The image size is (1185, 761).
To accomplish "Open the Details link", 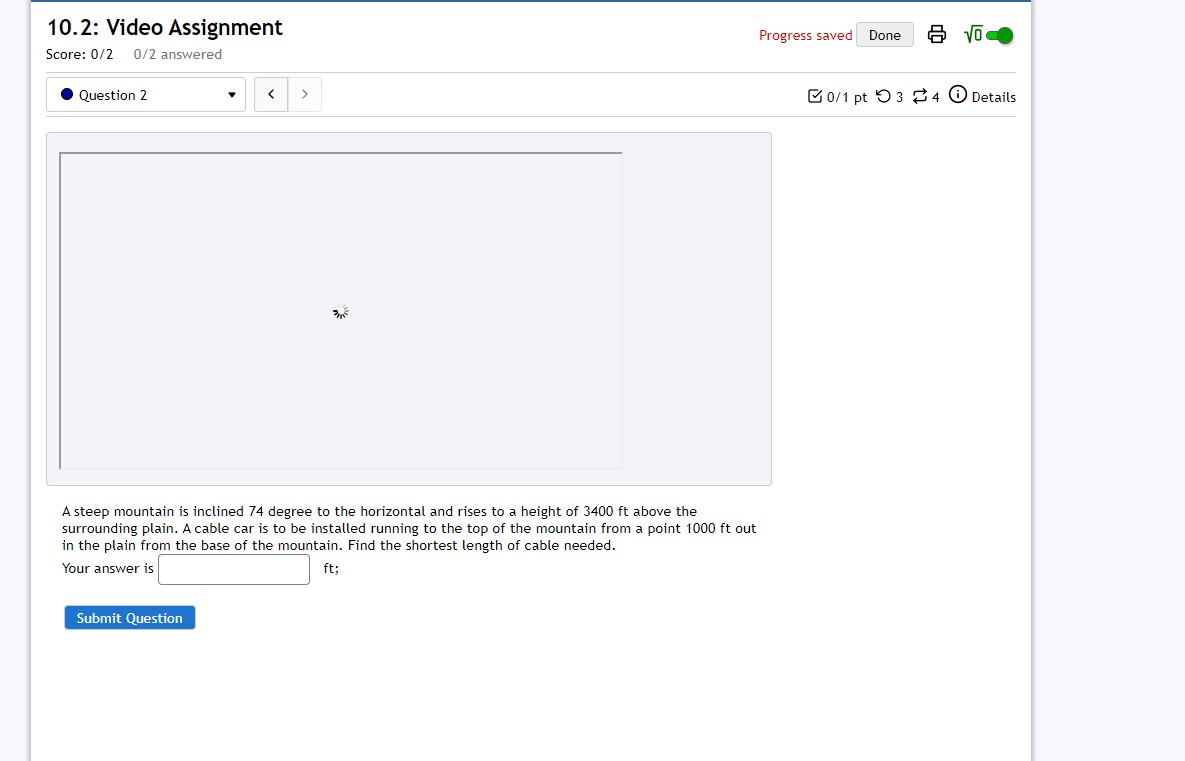I will 993,97.
